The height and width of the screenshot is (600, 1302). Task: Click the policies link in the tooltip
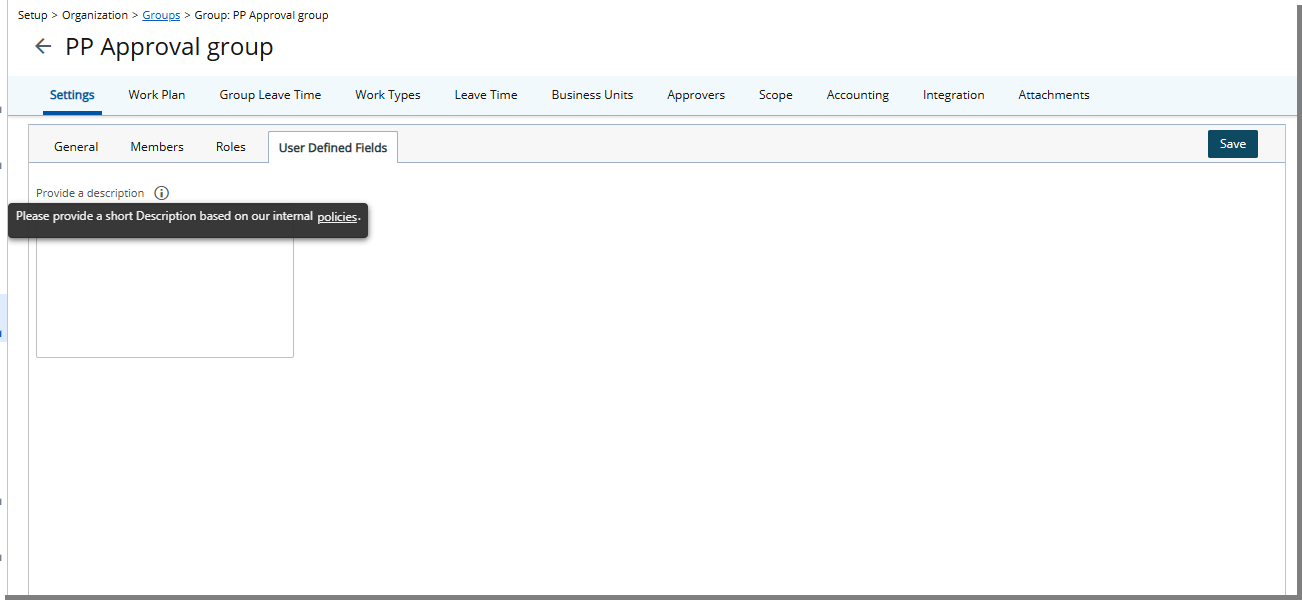point(337,216)
